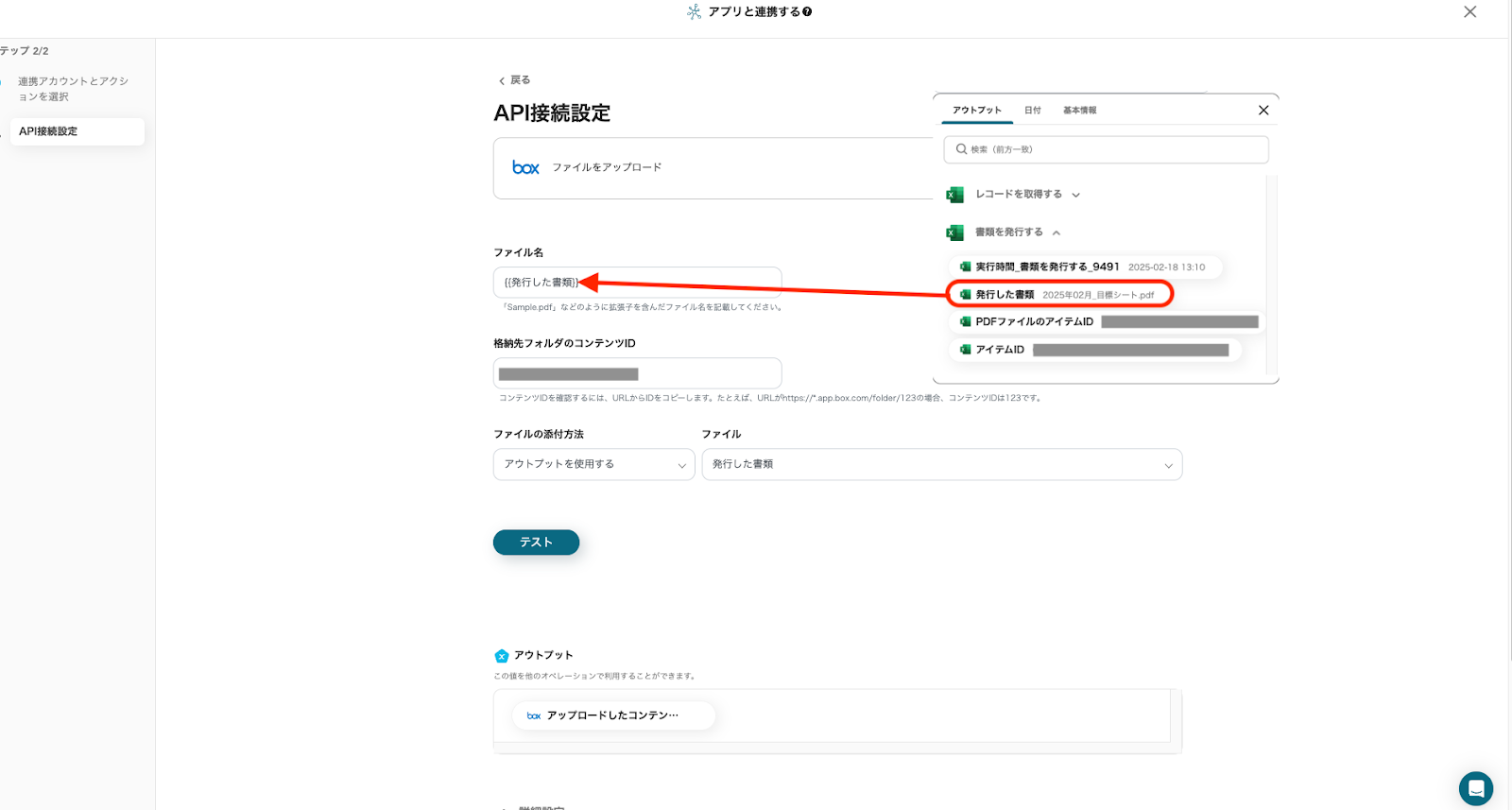Select the PDFファイルのアイテムID output item
This screenshot has width=1512, height=810.
click(1034, 322)
